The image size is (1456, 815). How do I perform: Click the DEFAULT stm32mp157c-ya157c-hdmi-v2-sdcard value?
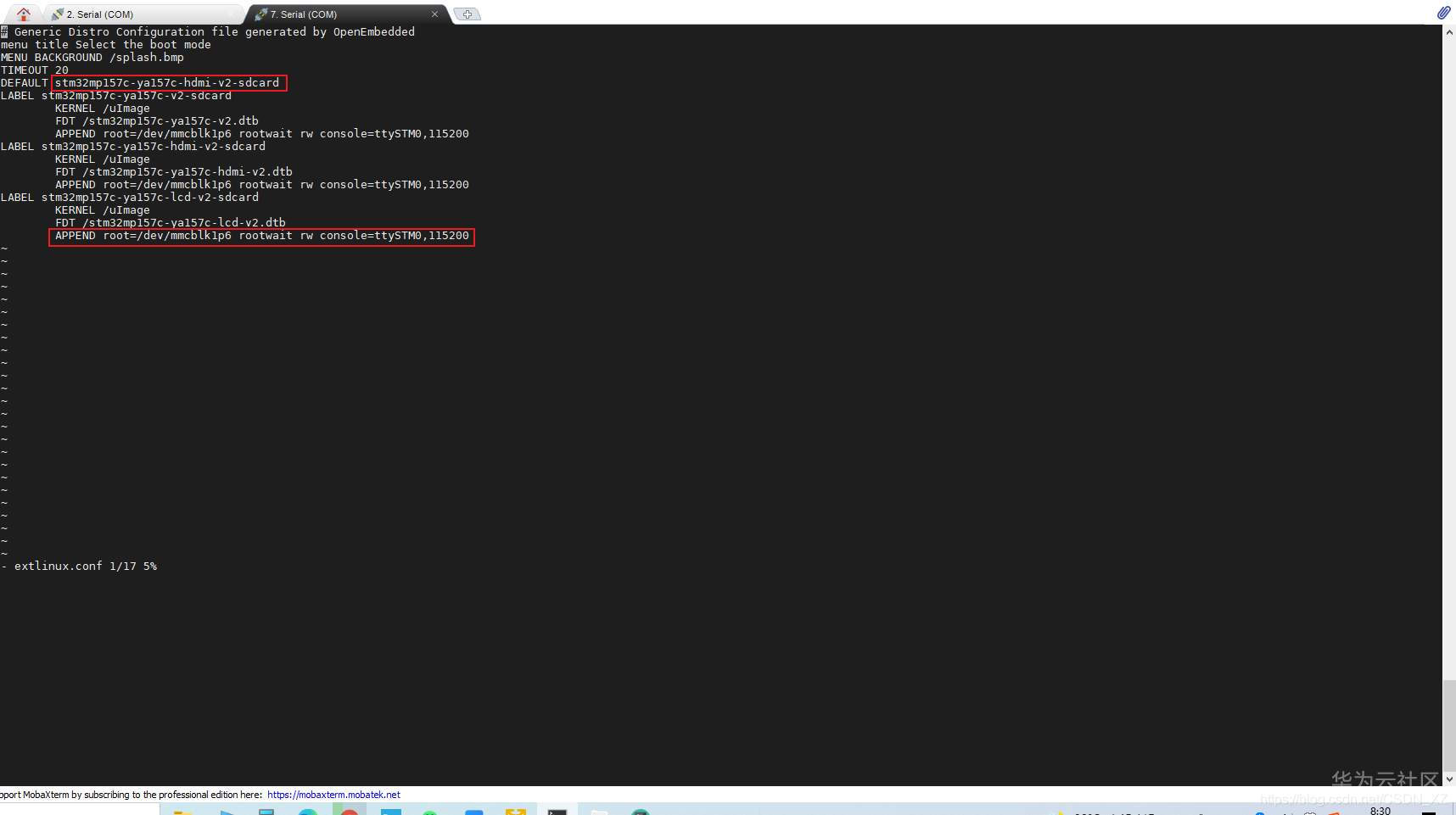168,82
